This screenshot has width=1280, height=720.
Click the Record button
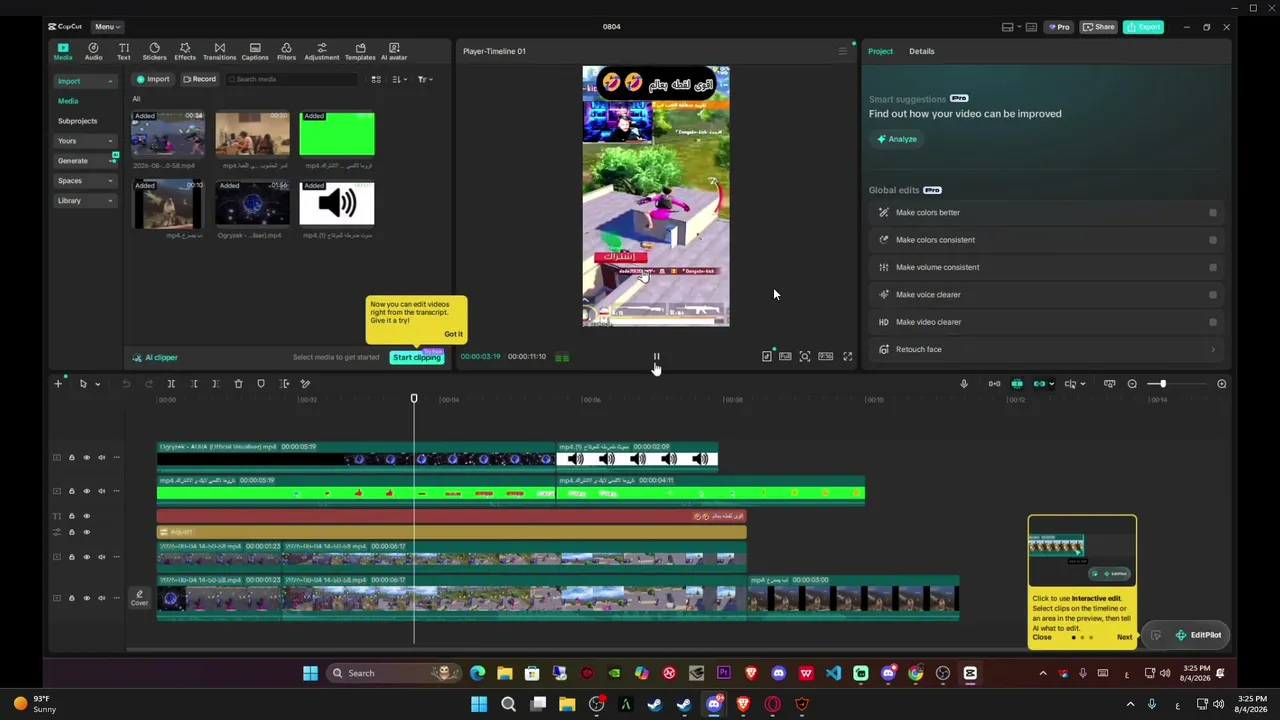[x=199, y=79]
